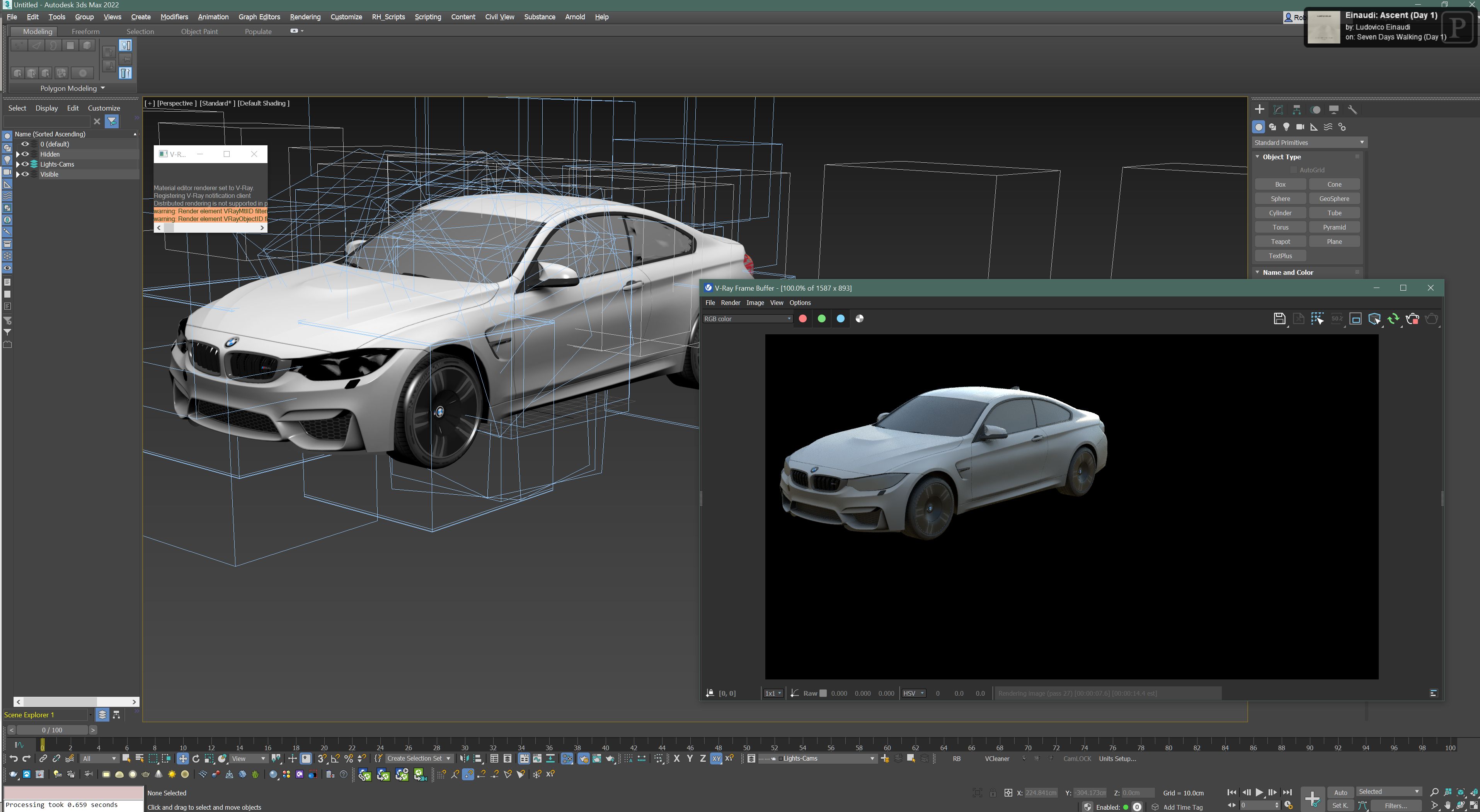
Task: Open the Rendering menu
Action: pyautogui.click(x=305, y=17)
